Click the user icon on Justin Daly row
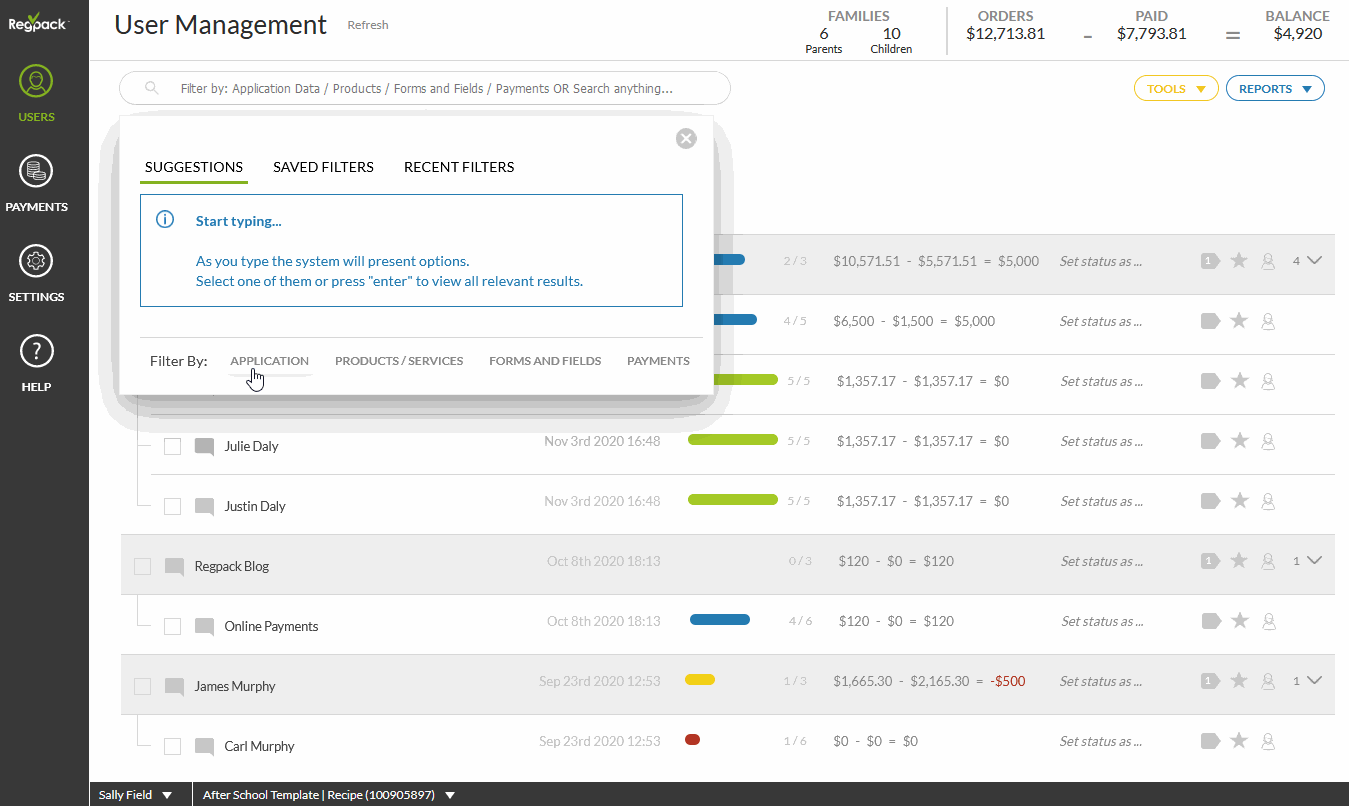Screen dimensions: 1349x806 point(1268,501)
